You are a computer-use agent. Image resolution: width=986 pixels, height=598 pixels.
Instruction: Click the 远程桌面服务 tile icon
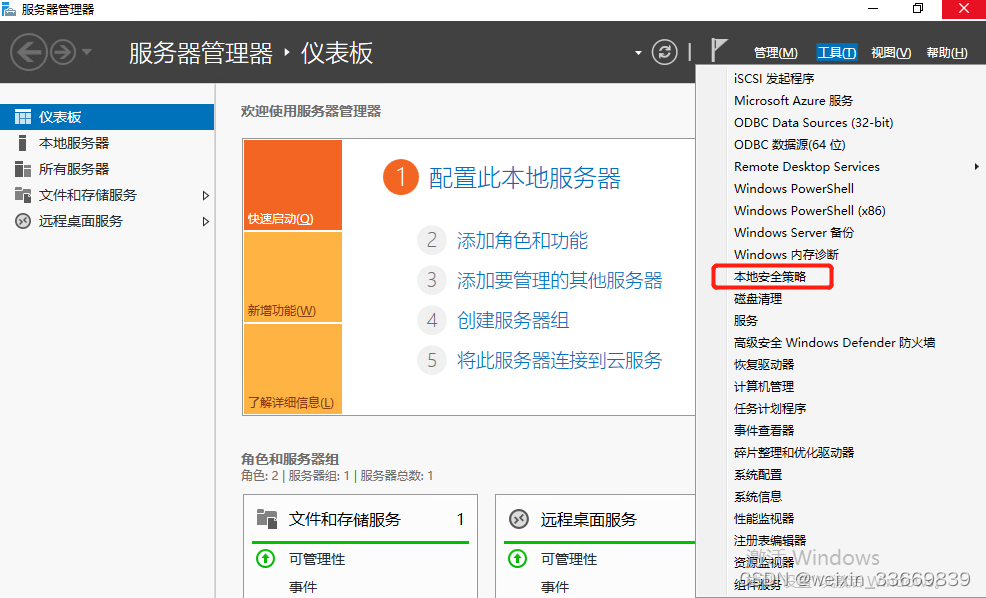pos(519,519)
